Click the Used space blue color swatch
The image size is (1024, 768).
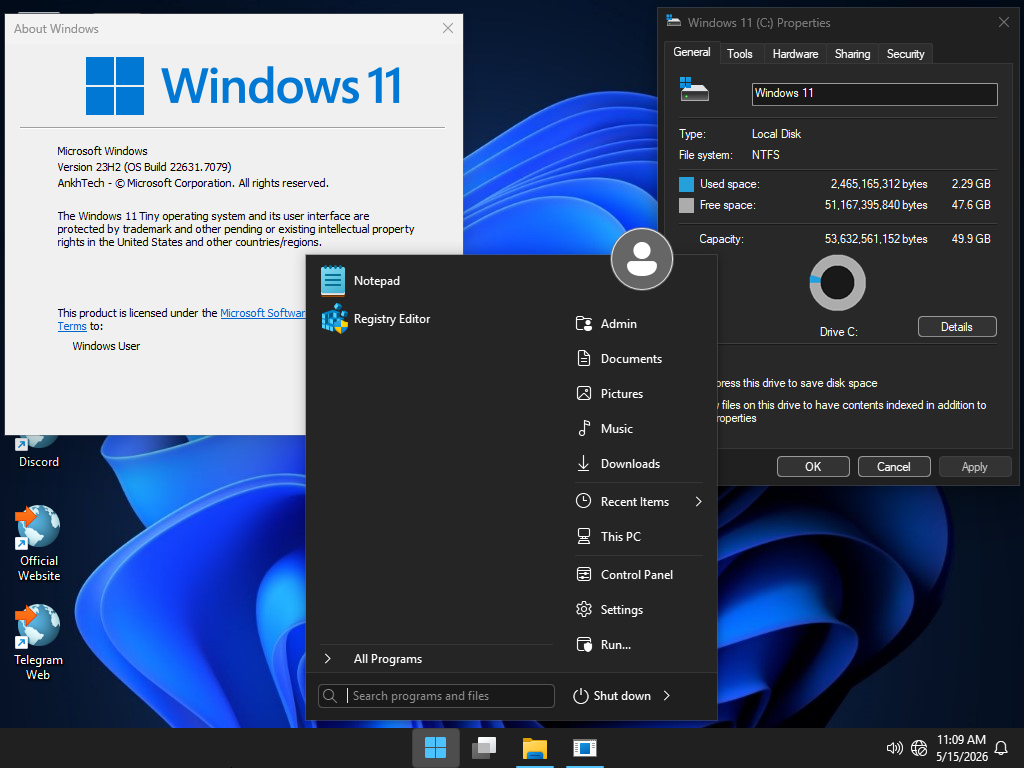(686, 184)
